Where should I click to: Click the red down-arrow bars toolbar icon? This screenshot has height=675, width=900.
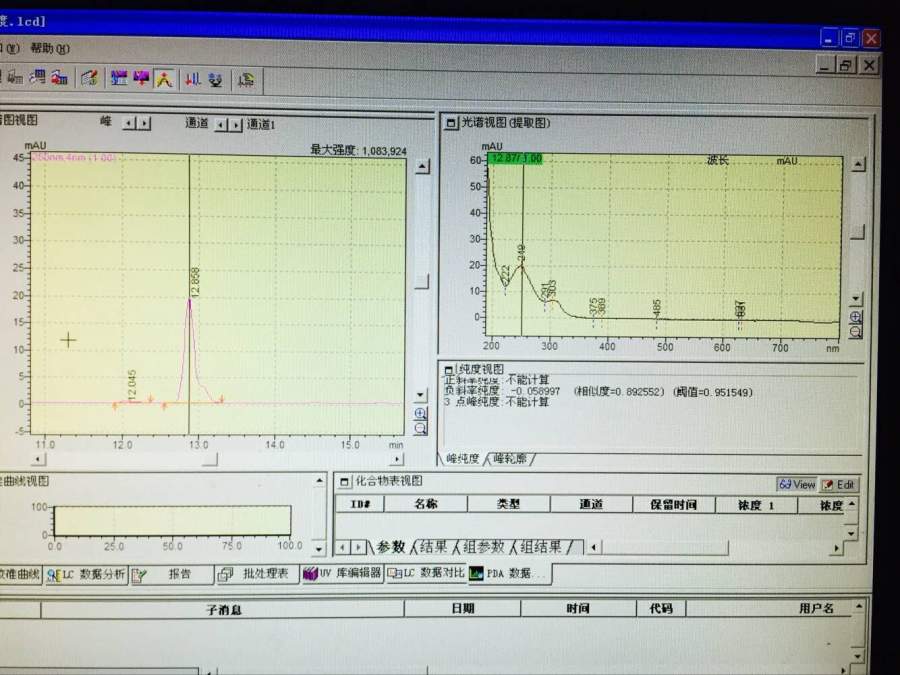[193, 79]
